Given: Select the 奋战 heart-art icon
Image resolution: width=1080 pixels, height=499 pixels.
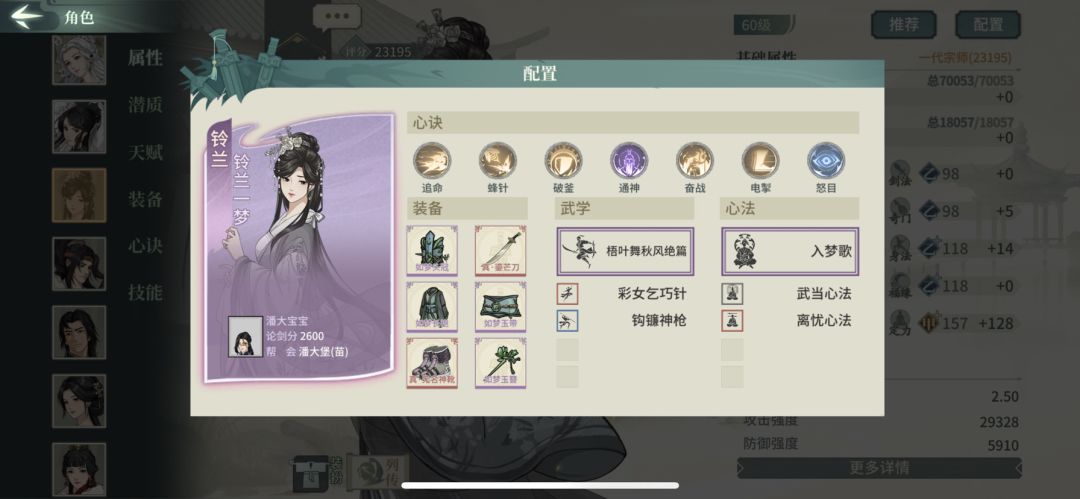Looking at the screenshot, I should click(x=694, y=161).
